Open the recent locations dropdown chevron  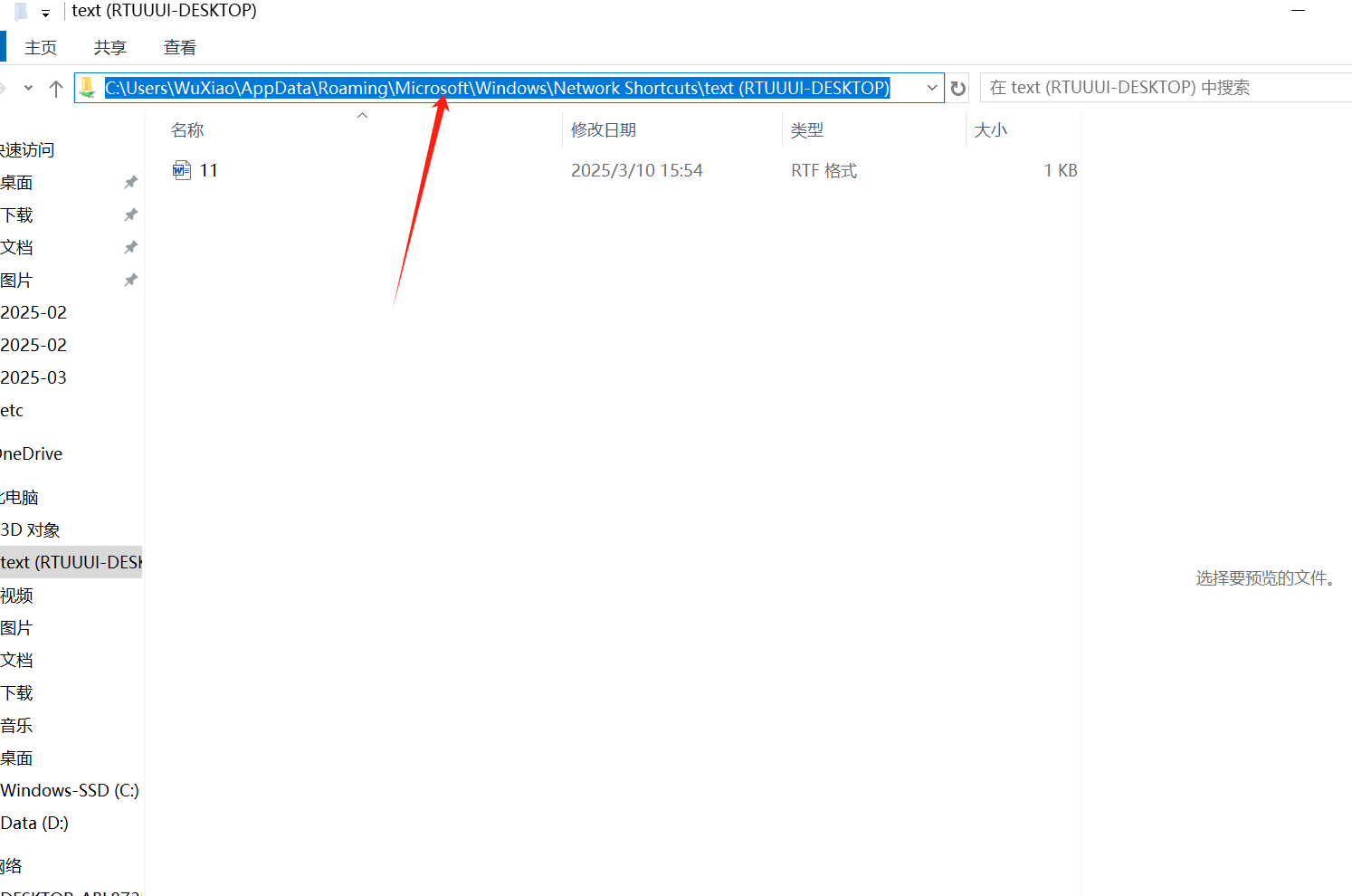(29, 88)
